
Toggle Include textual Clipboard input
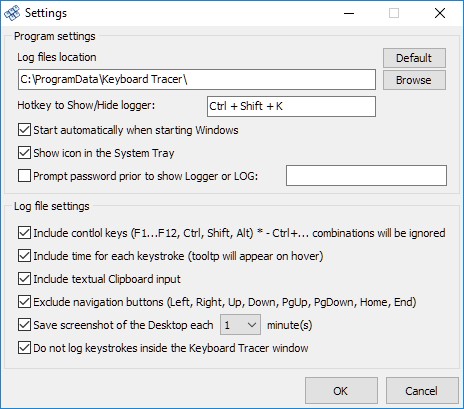point(24,279)
